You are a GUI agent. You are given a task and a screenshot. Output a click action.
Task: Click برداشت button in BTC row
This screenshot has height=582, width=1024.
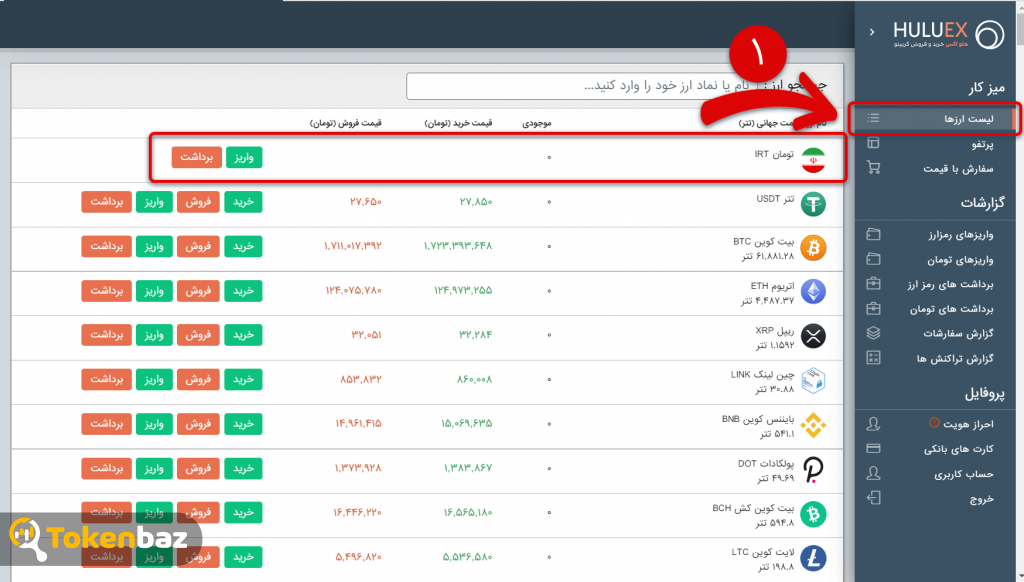coord(106,246)
